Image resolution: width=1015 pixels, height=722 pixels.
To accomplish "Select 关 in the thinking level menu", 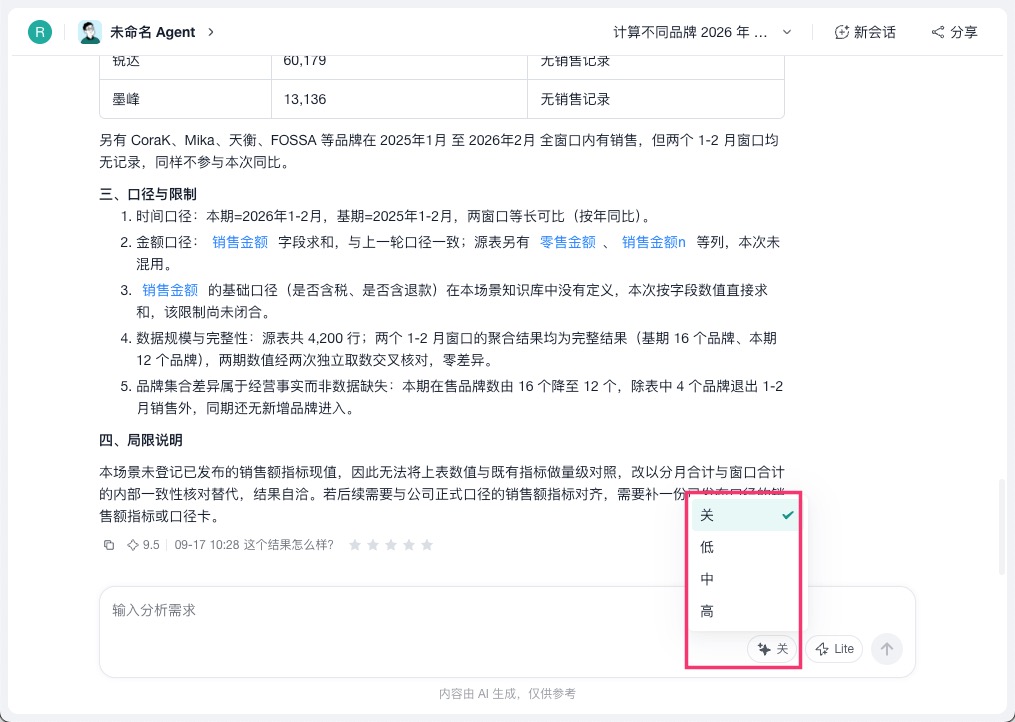I will coord(744,515).
